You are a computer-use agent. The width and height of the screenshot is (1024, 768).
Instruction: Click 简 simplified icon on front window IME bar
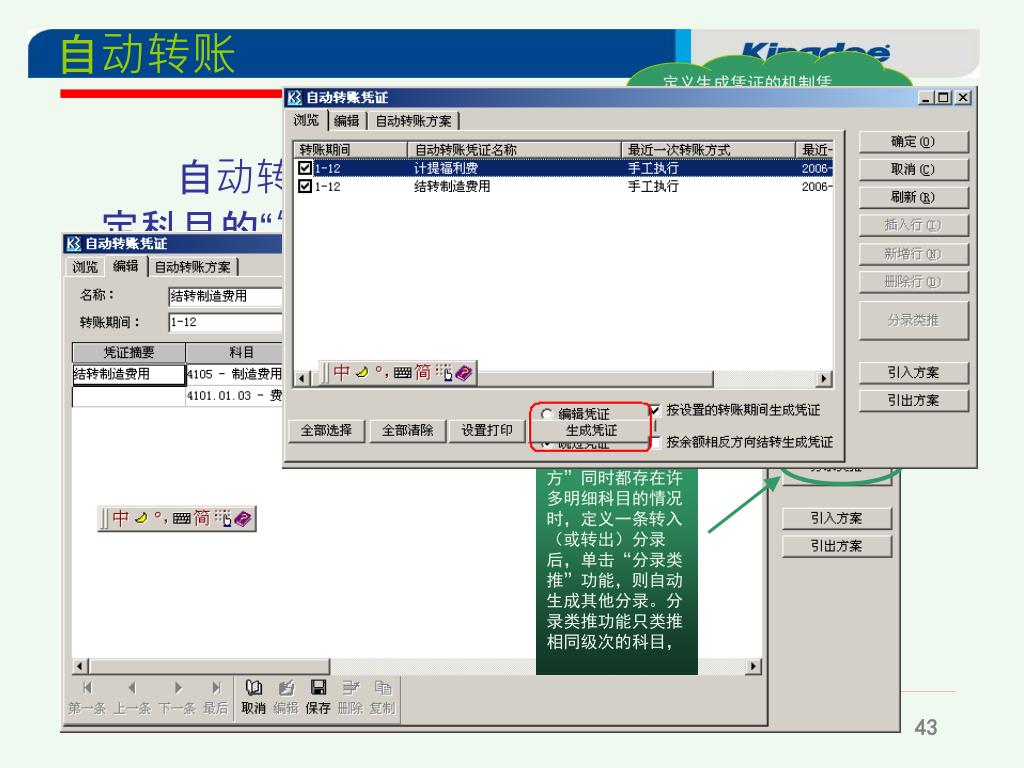tap(423, 373)
